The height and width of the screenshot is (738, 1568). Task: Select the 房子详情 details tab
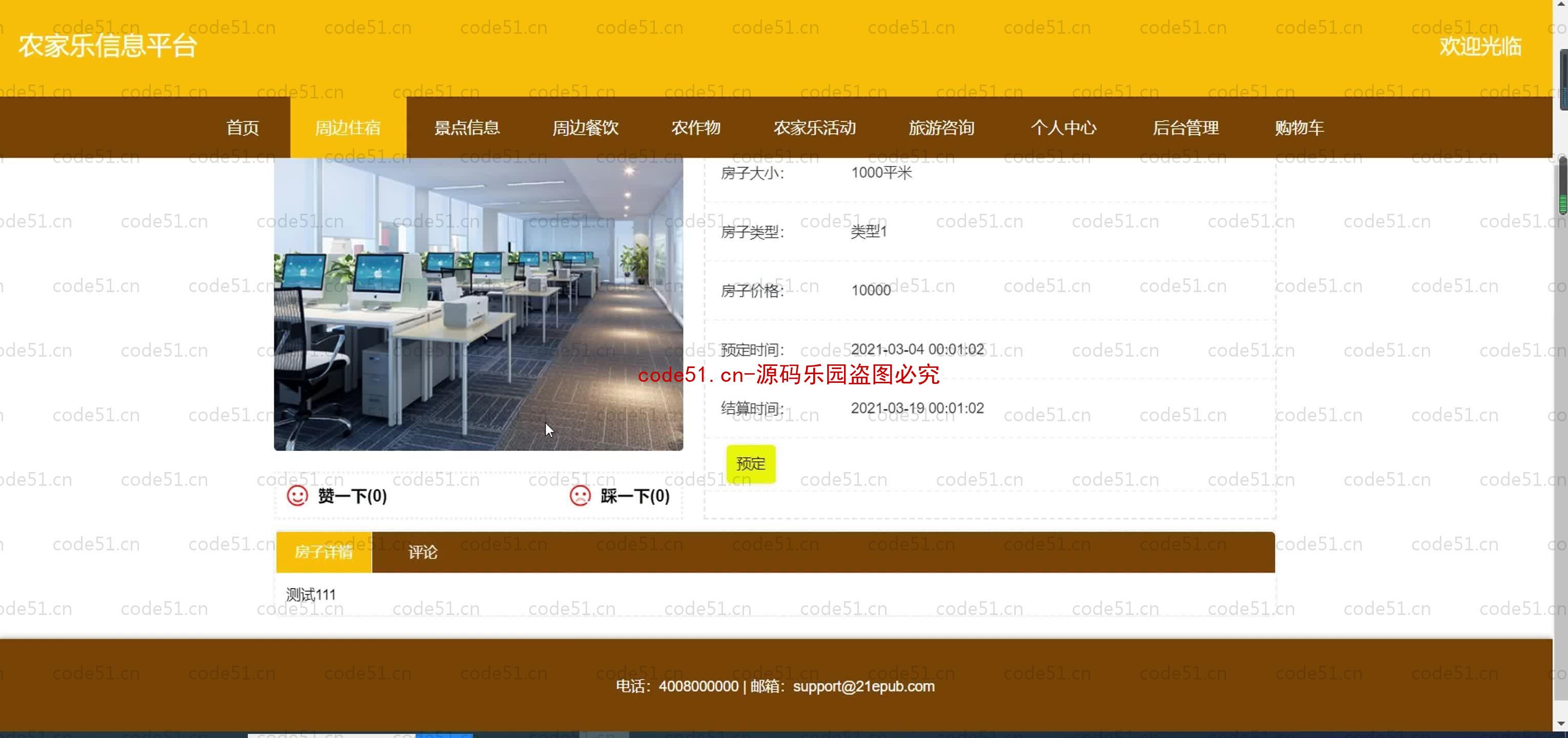point(324,551)
